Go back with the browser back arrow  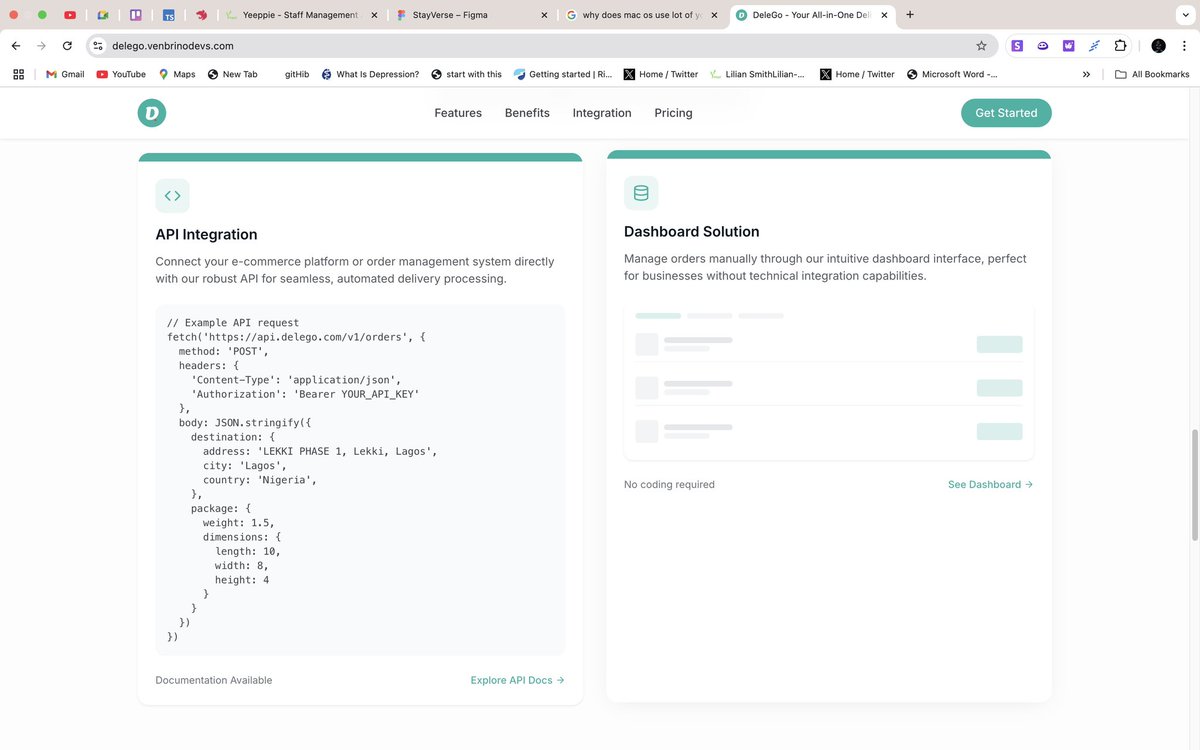pyautogui.click(x=16, y=46)
